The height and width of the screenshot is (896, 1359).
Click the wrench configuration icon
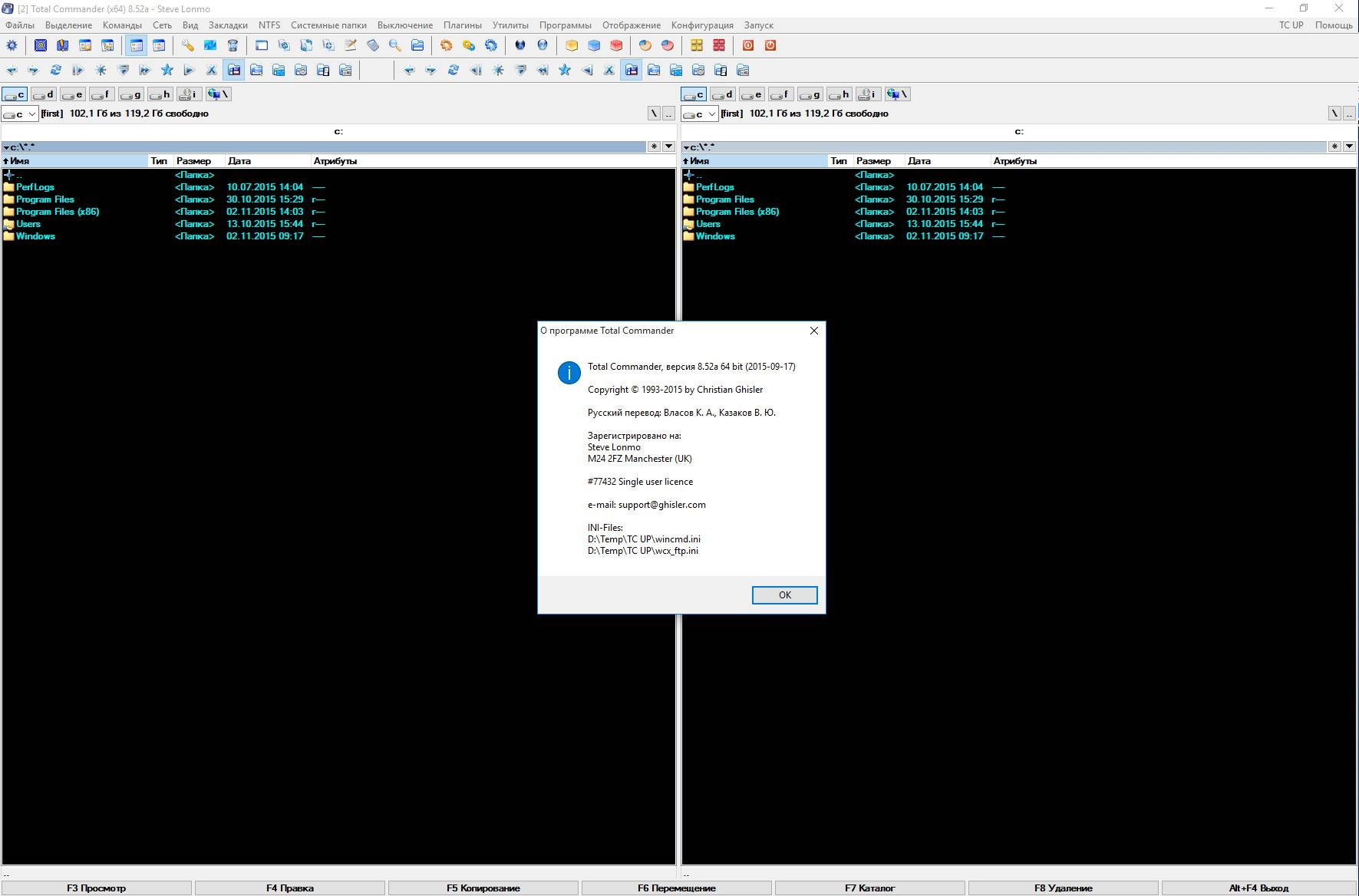[187, 45]
